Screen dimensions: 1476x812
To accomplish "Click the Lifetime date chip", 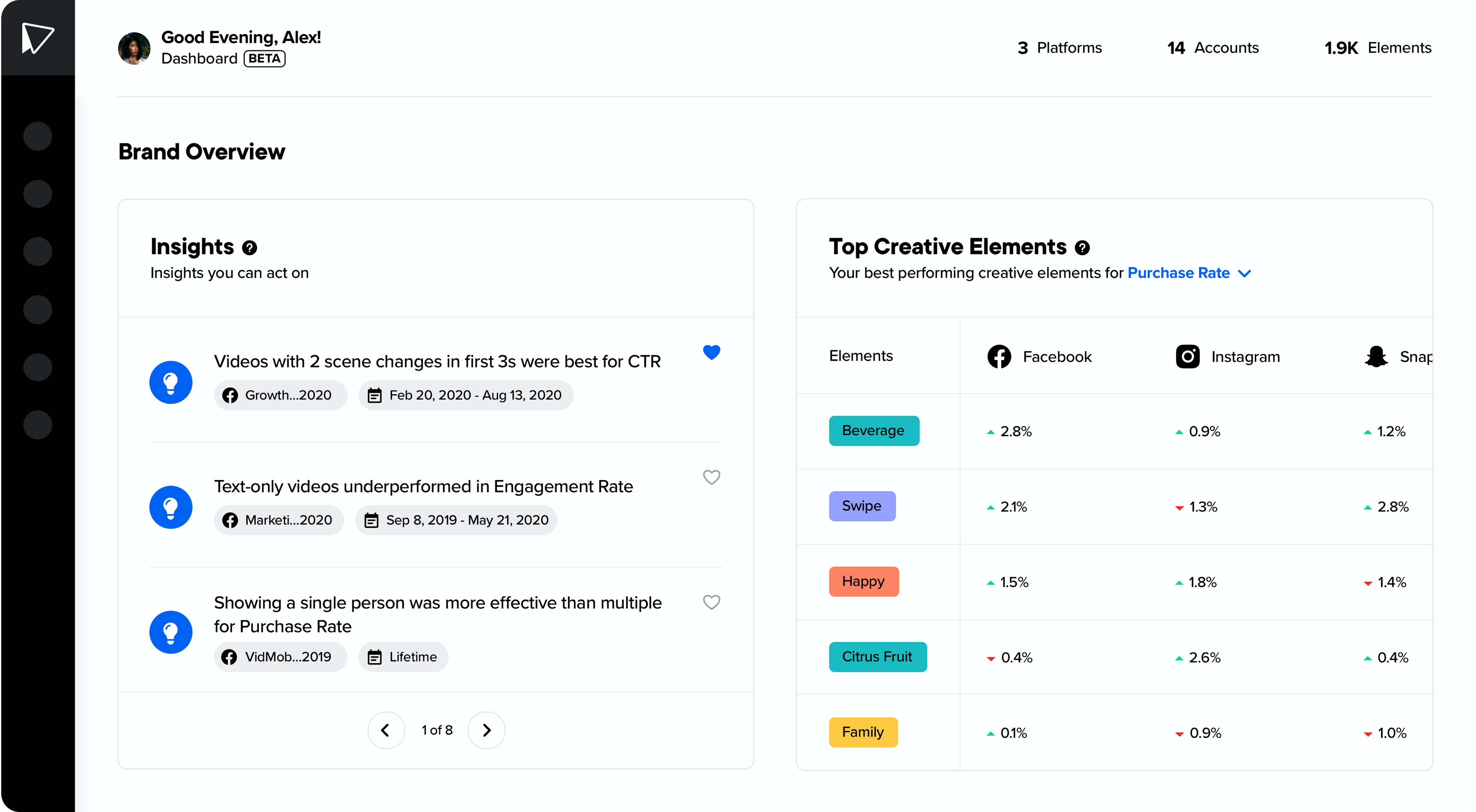I will [403, 657].
